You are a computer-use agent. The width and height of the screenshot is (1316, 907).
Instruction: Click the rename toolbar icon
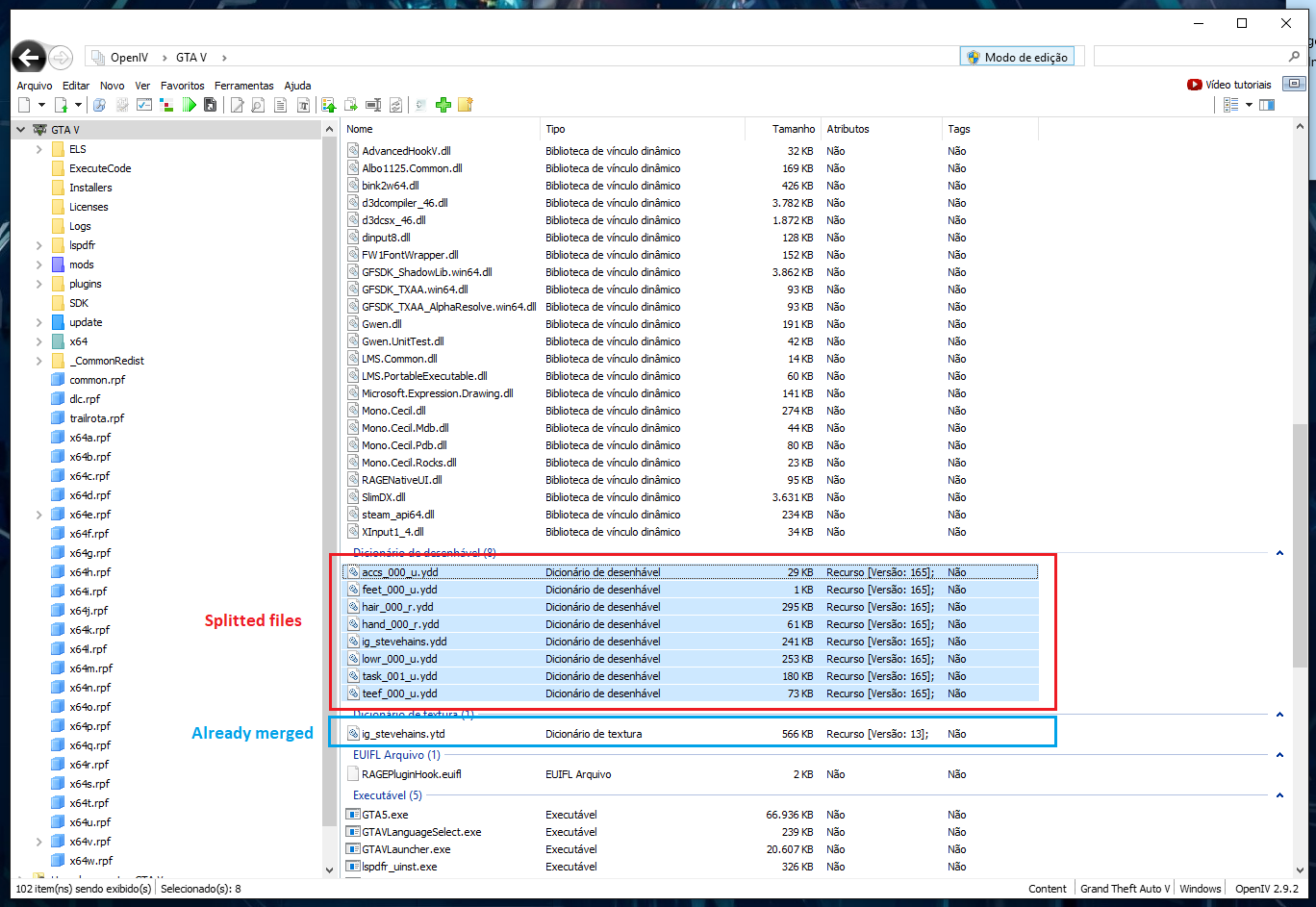pos(373,105)
